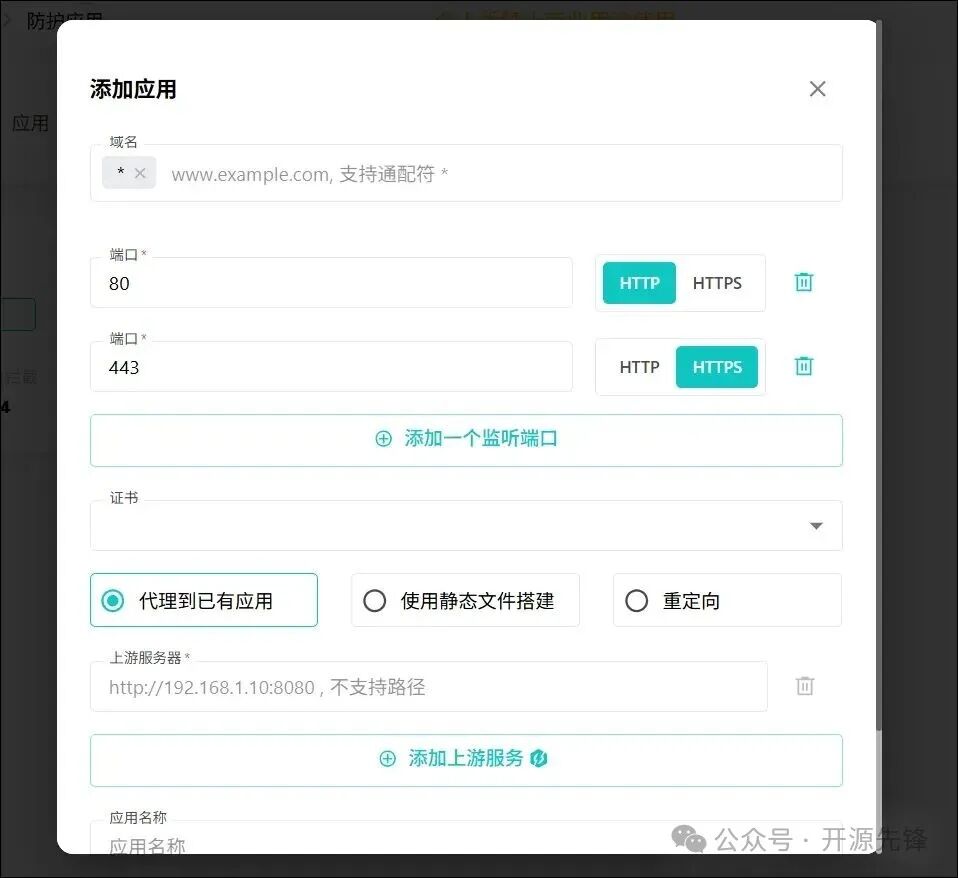Open the 证书 dropdown arrow

click(x=816, y=526)
